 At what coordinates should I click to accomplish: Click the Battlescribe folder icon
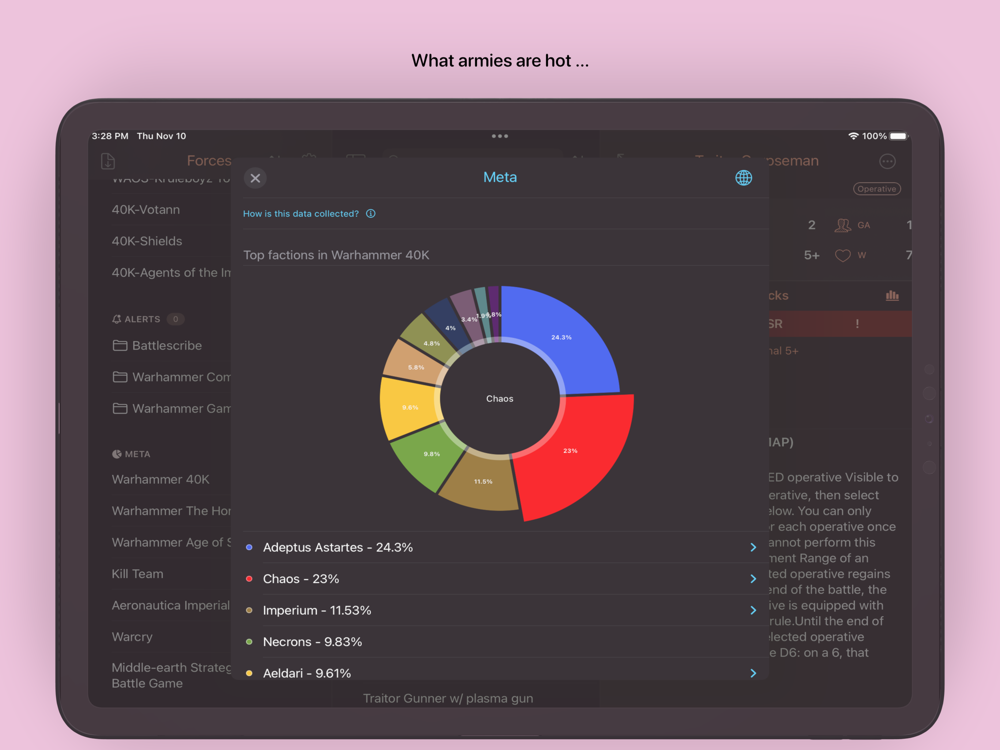click(120, 346)
